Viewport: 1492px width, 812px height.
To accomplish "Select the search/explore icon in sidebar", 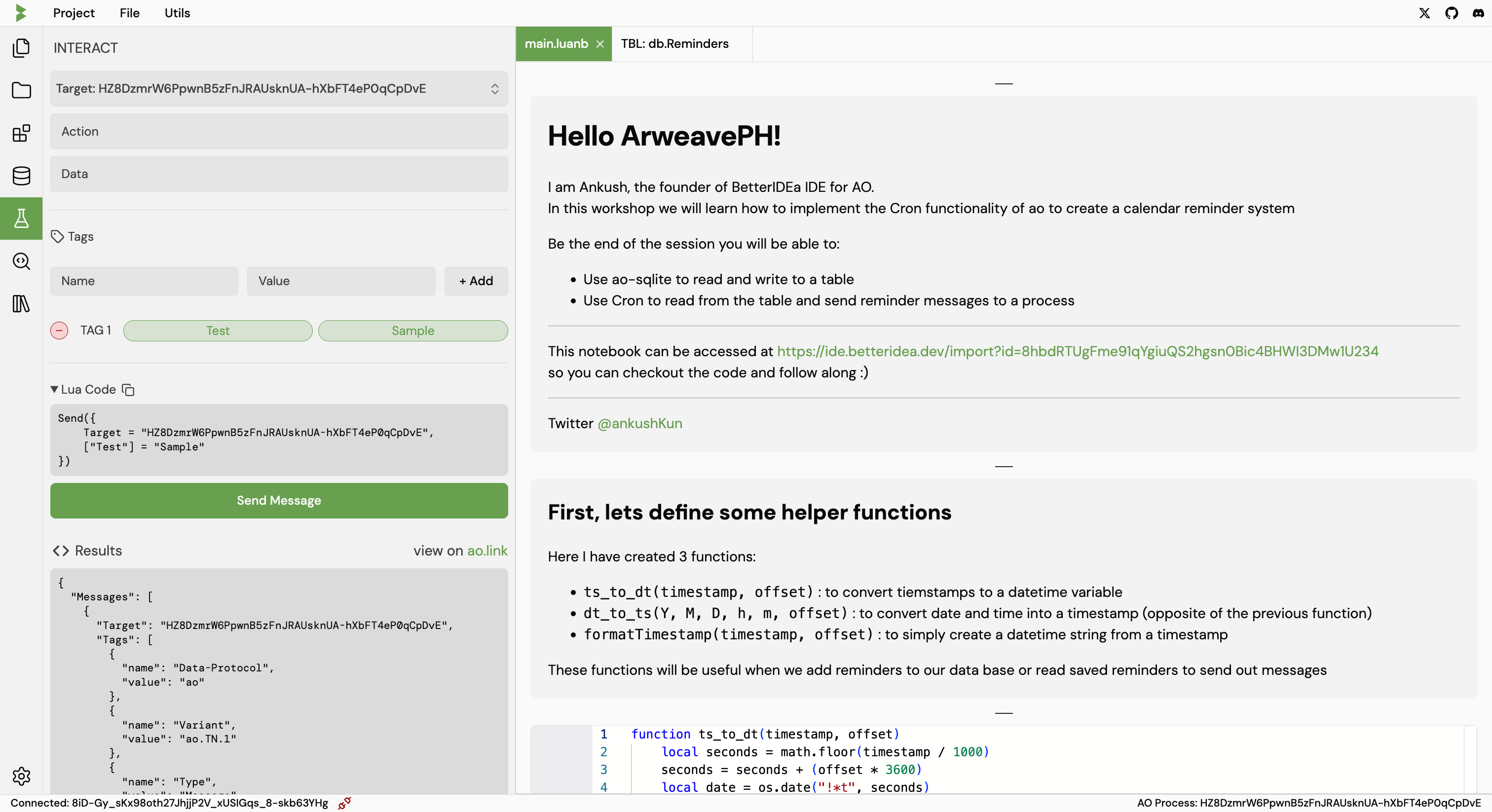I will click(21, 261).
